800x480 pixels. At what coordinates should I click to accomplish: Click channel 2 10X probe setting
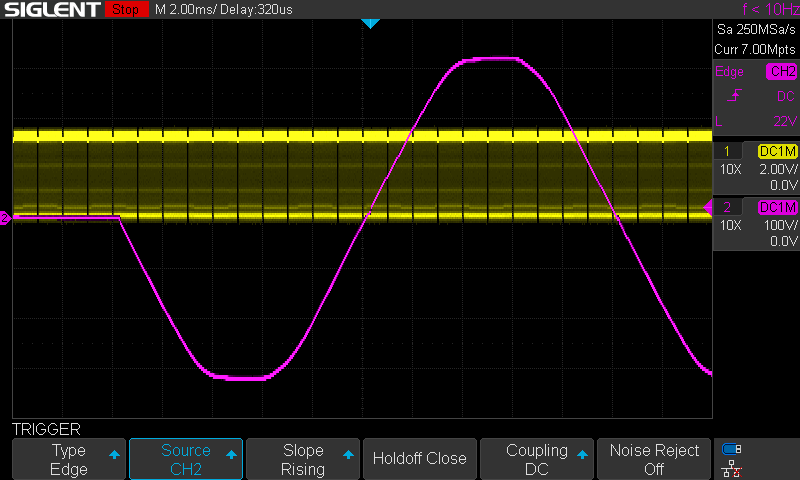[731, 225]
